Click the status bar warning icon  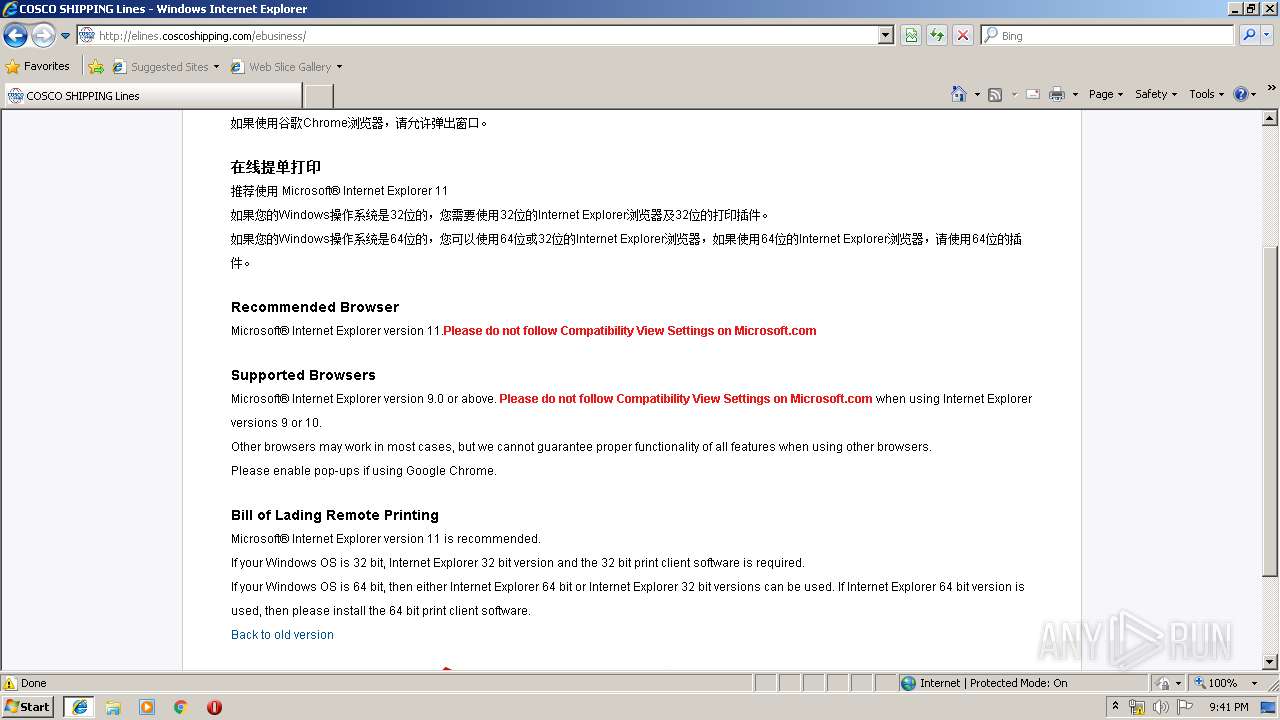click(x=10, y=684)
